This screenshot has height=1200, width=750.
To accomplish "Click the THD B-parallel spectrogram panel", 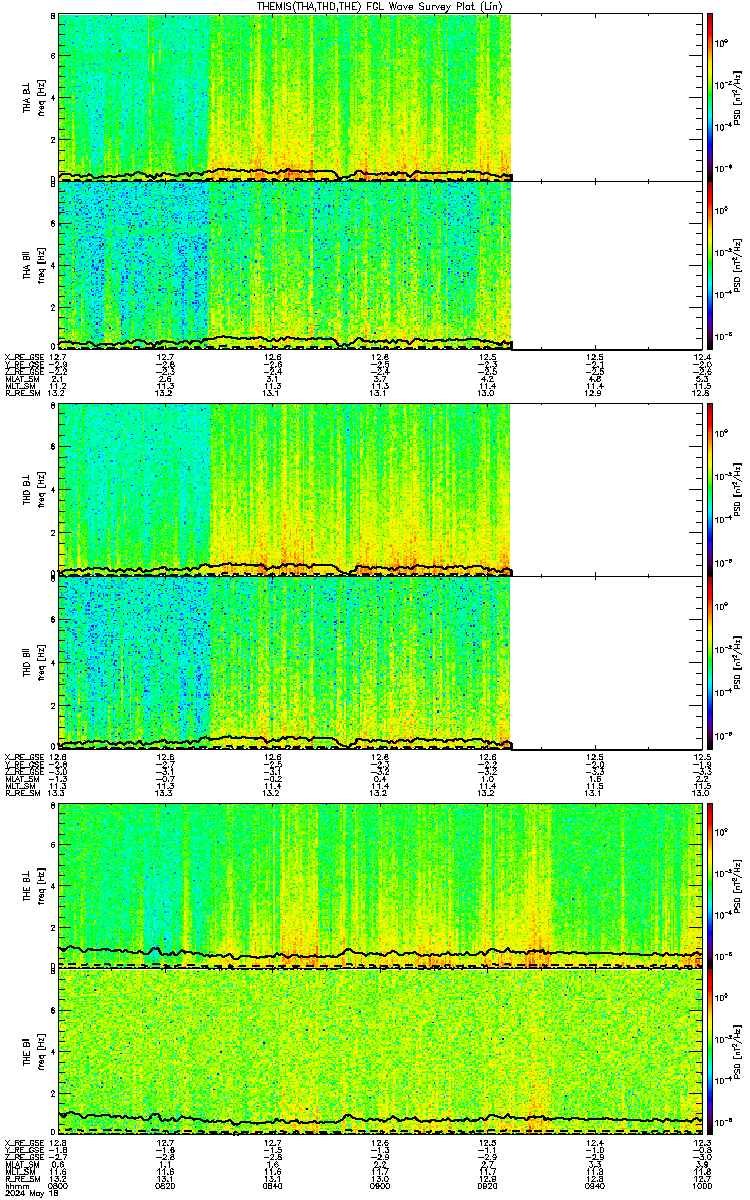I will [380, 661].
